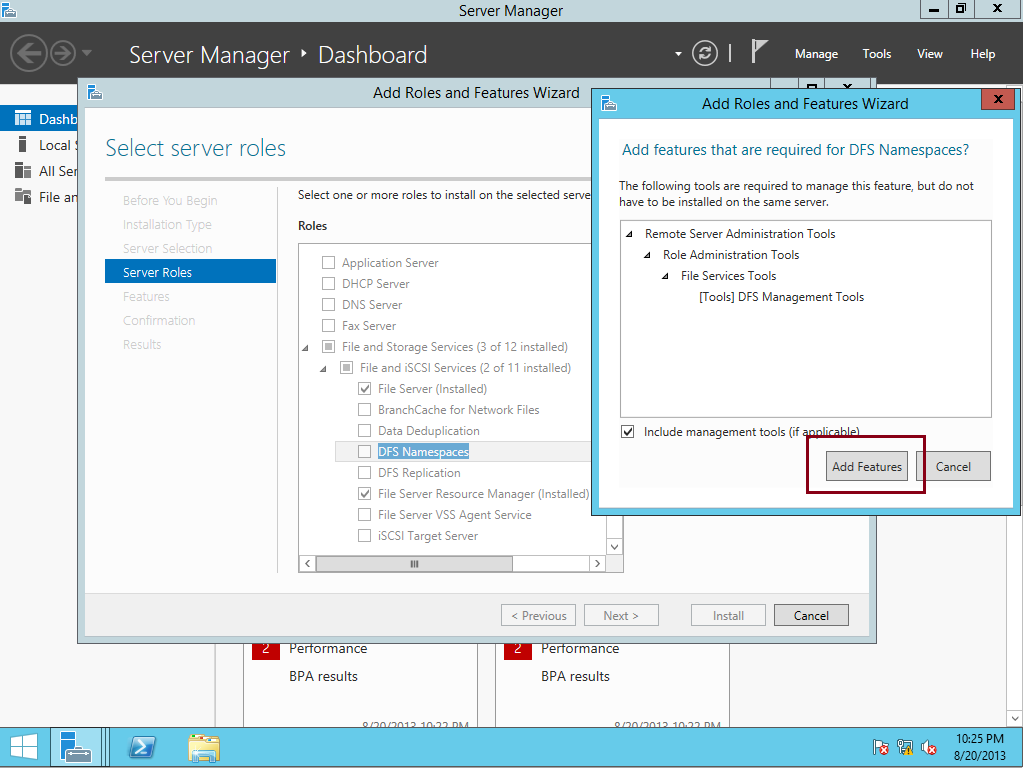
Task: Close the DFS Namespaces features dialog
Action: [x=998, y=99]
